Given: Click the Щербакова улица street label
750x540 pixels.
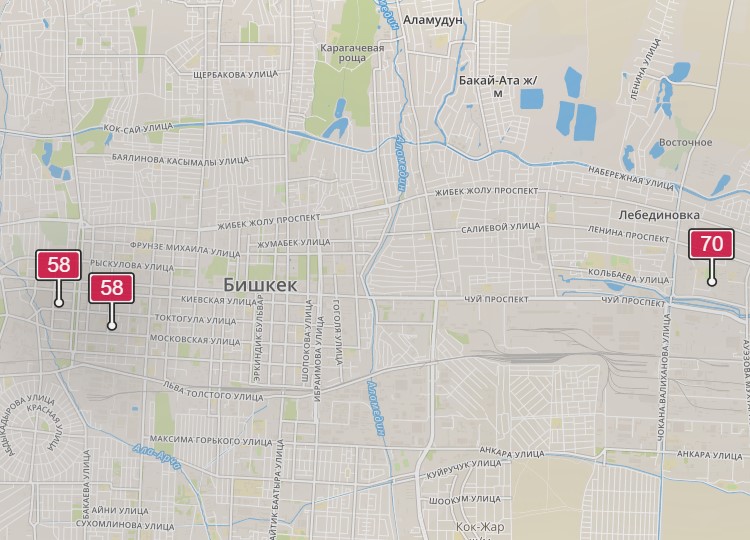Looking at the screenshot, I should [235, 75].
